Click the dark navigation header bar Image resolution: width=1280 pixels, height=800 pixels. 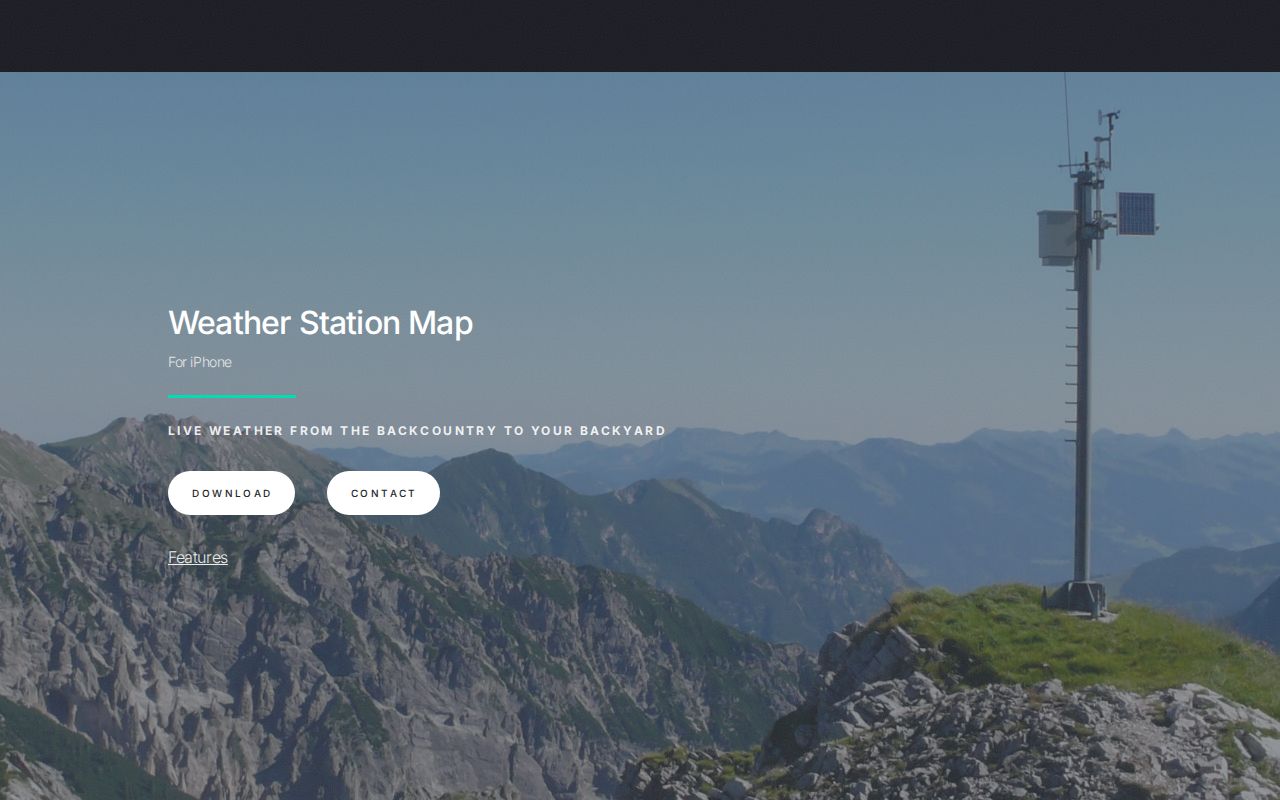tap(640, 36)
